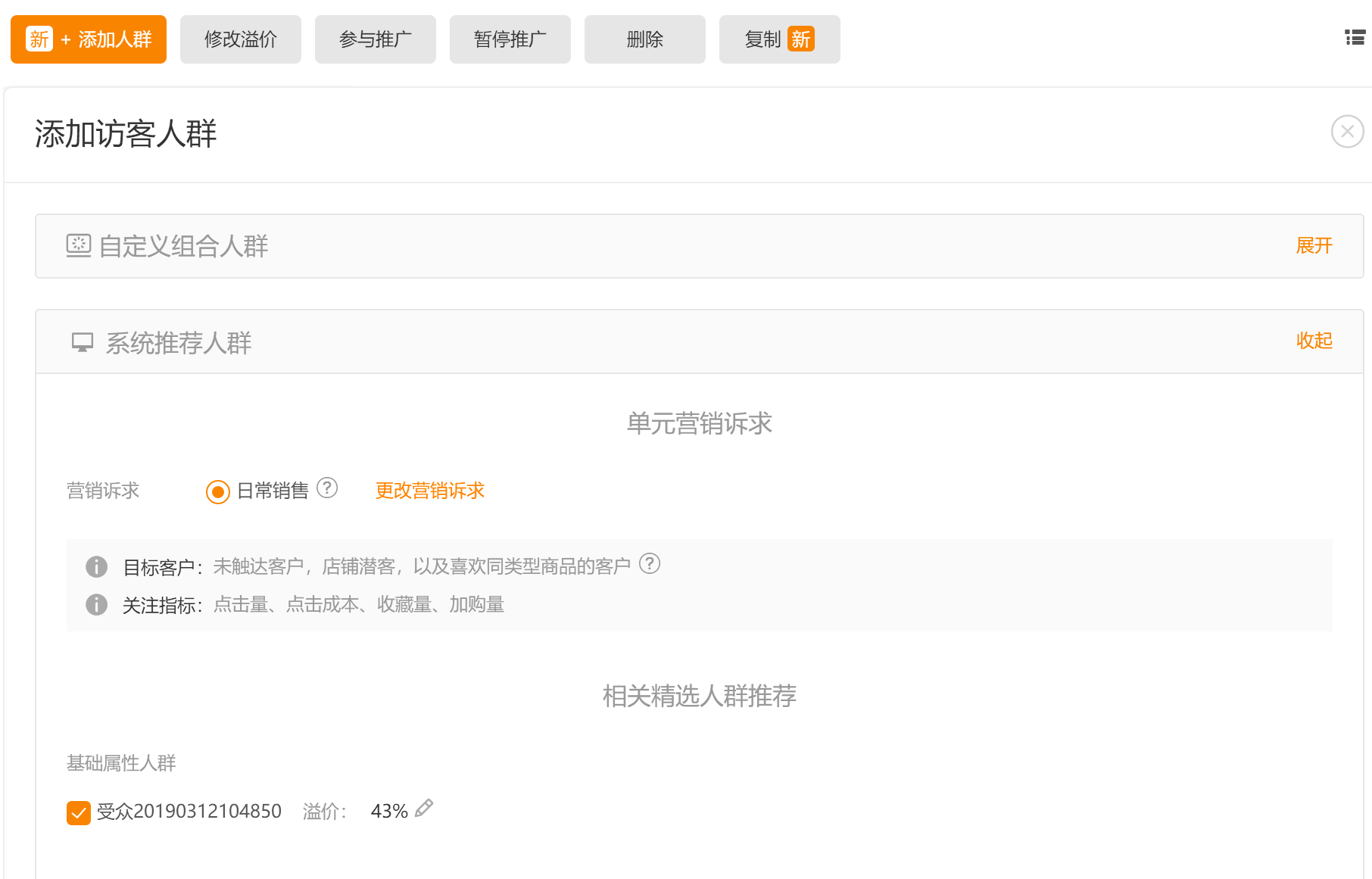
Task: Uncheck the 受众20190312104850 checkbox
Action: 79,813
